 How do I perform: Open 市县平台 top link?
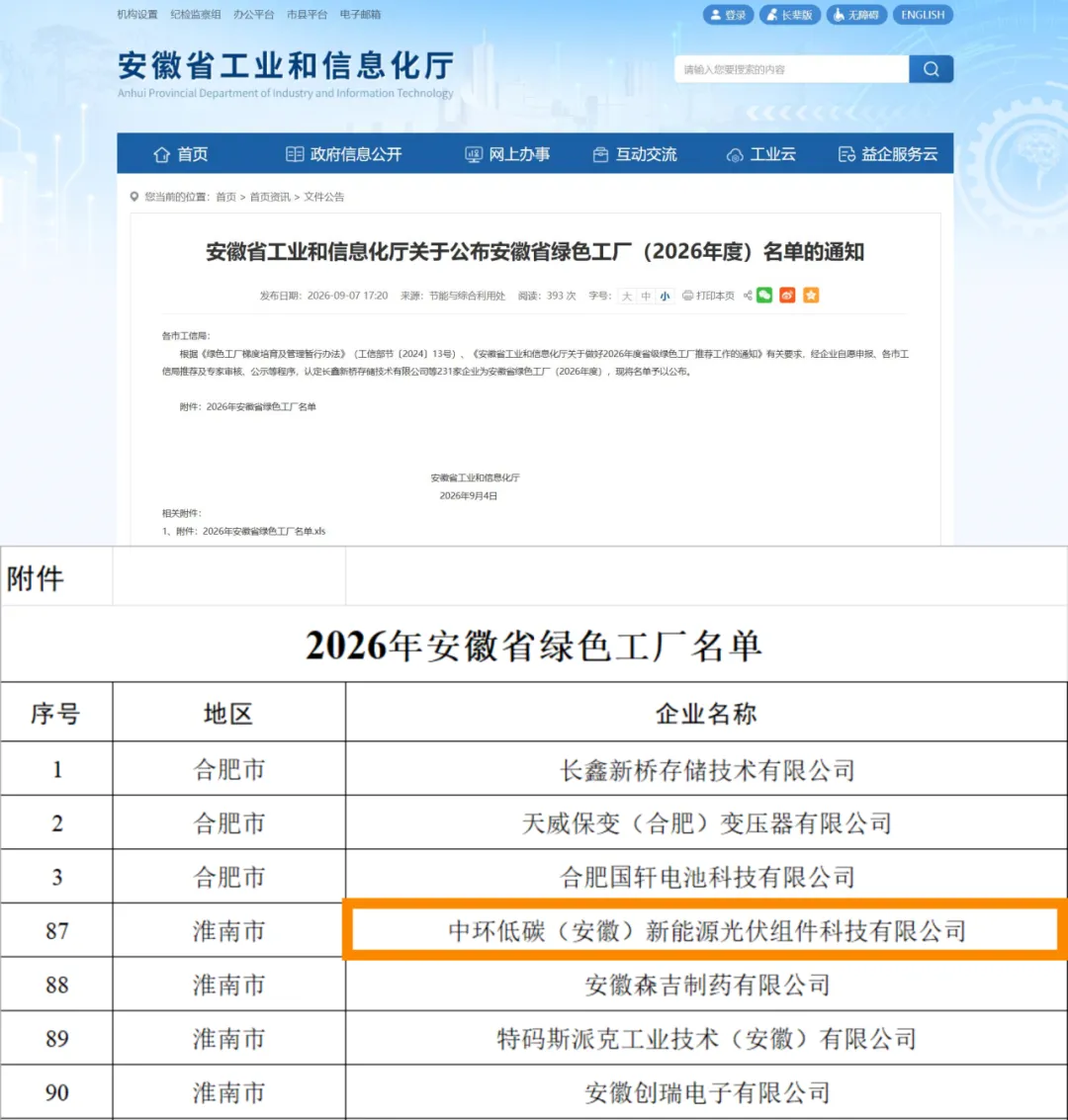[x=308, y=14]
